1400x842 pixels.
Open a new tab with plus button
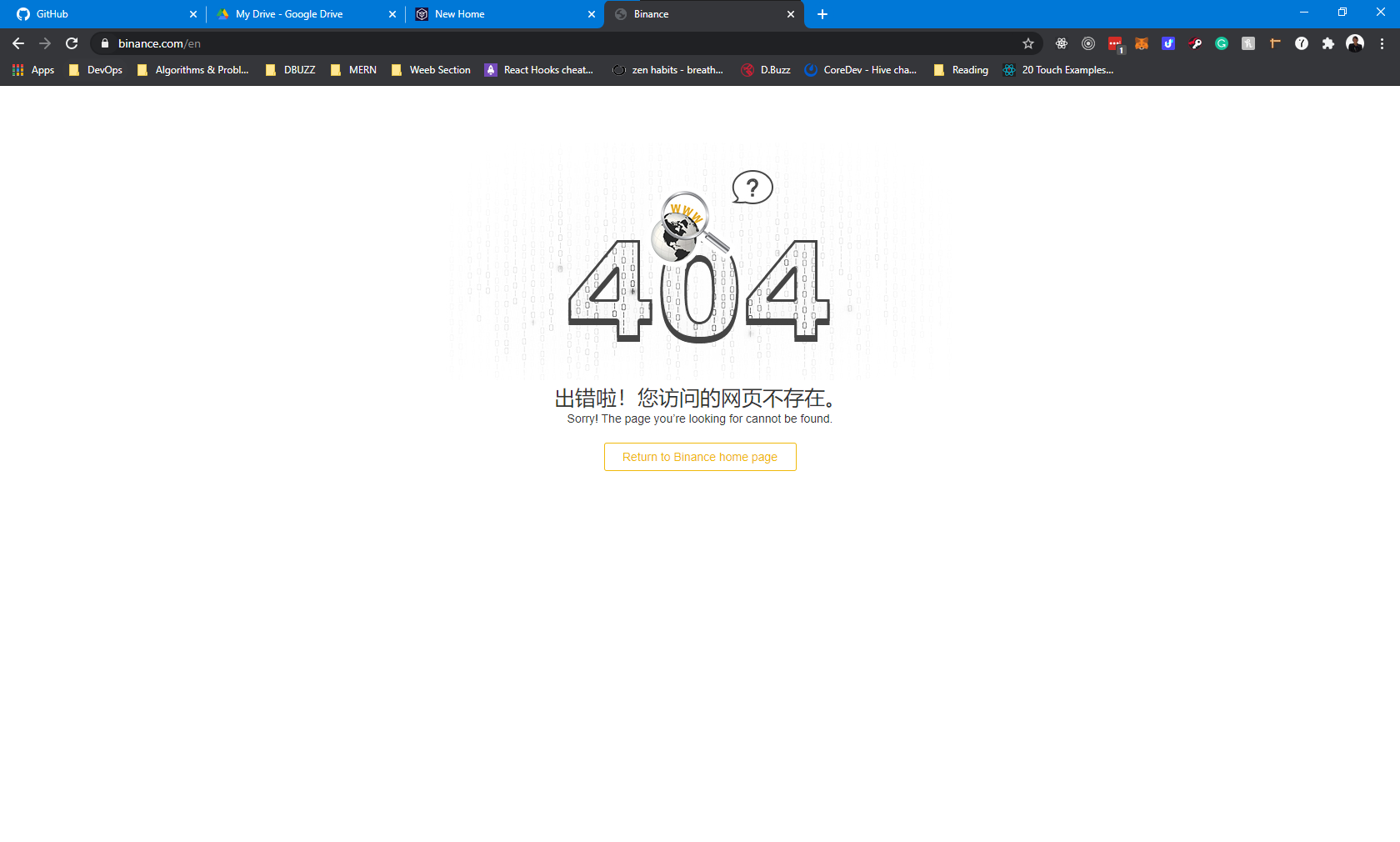coord(822,14)
